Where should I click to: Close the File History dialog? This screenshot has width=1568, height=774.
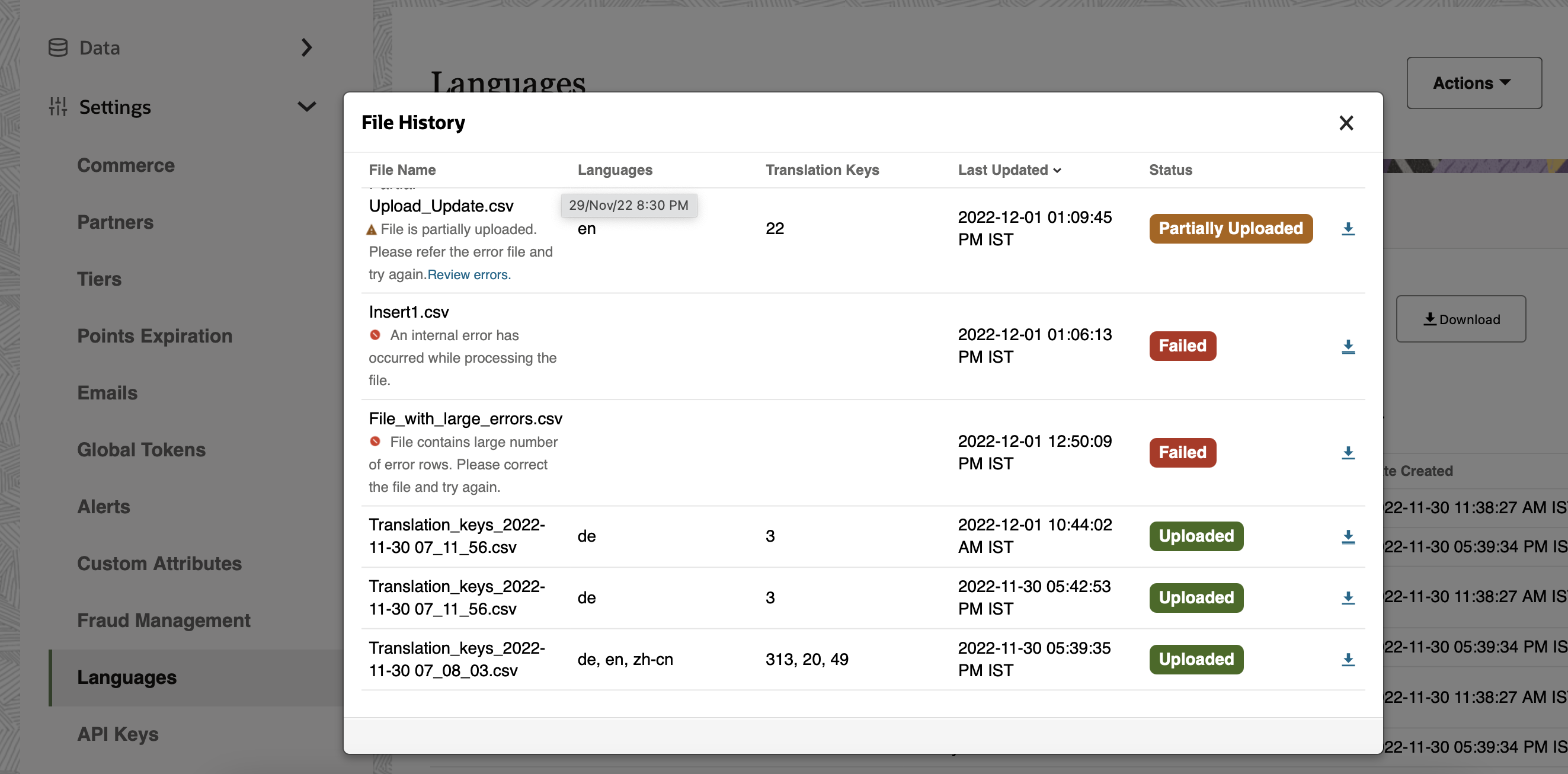1346,123
